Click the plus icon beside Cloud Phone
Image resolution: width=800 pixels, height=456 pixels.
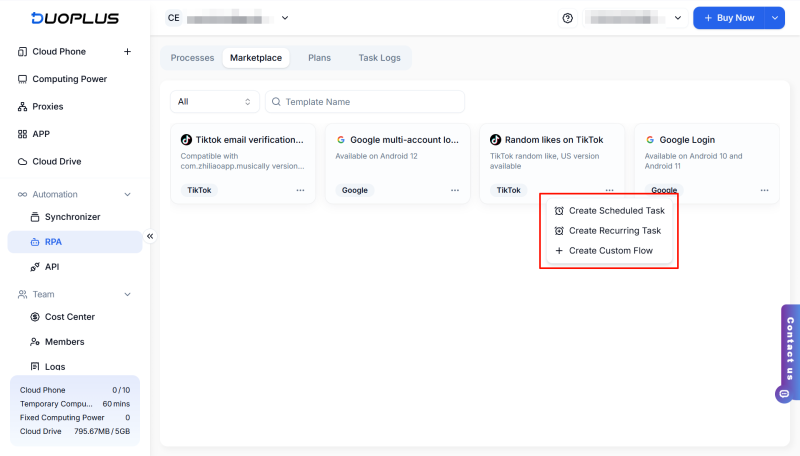(127, 52)
